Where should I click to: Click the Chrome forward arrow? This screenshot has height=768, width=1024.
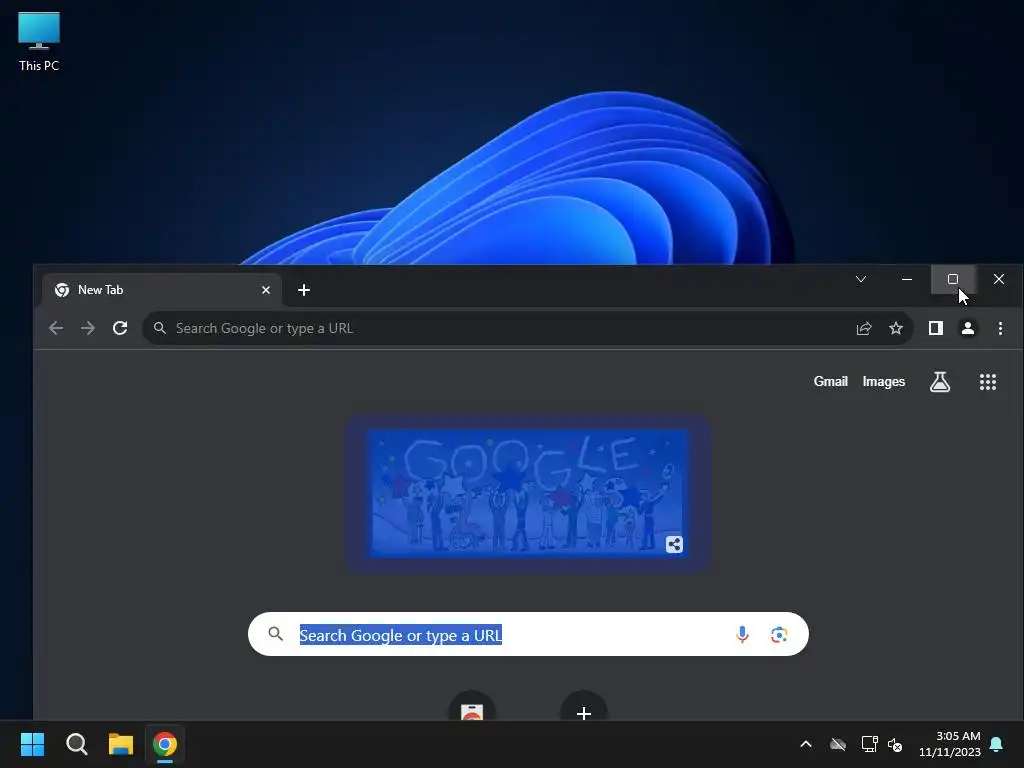click(x=88, y=328)
